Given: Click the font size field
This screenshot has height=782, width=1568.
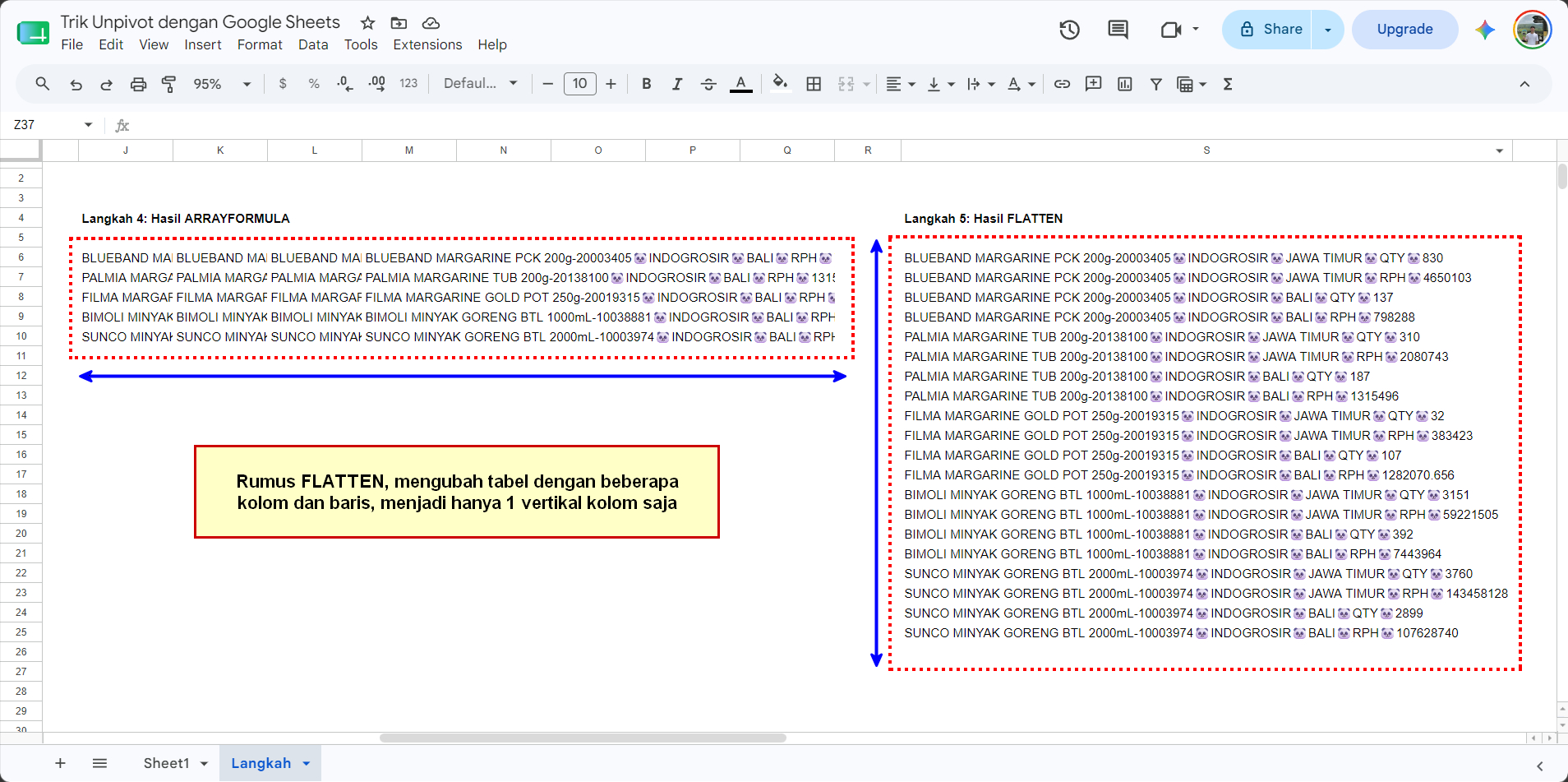Looking at the screenshot, I should pos(579,84).
